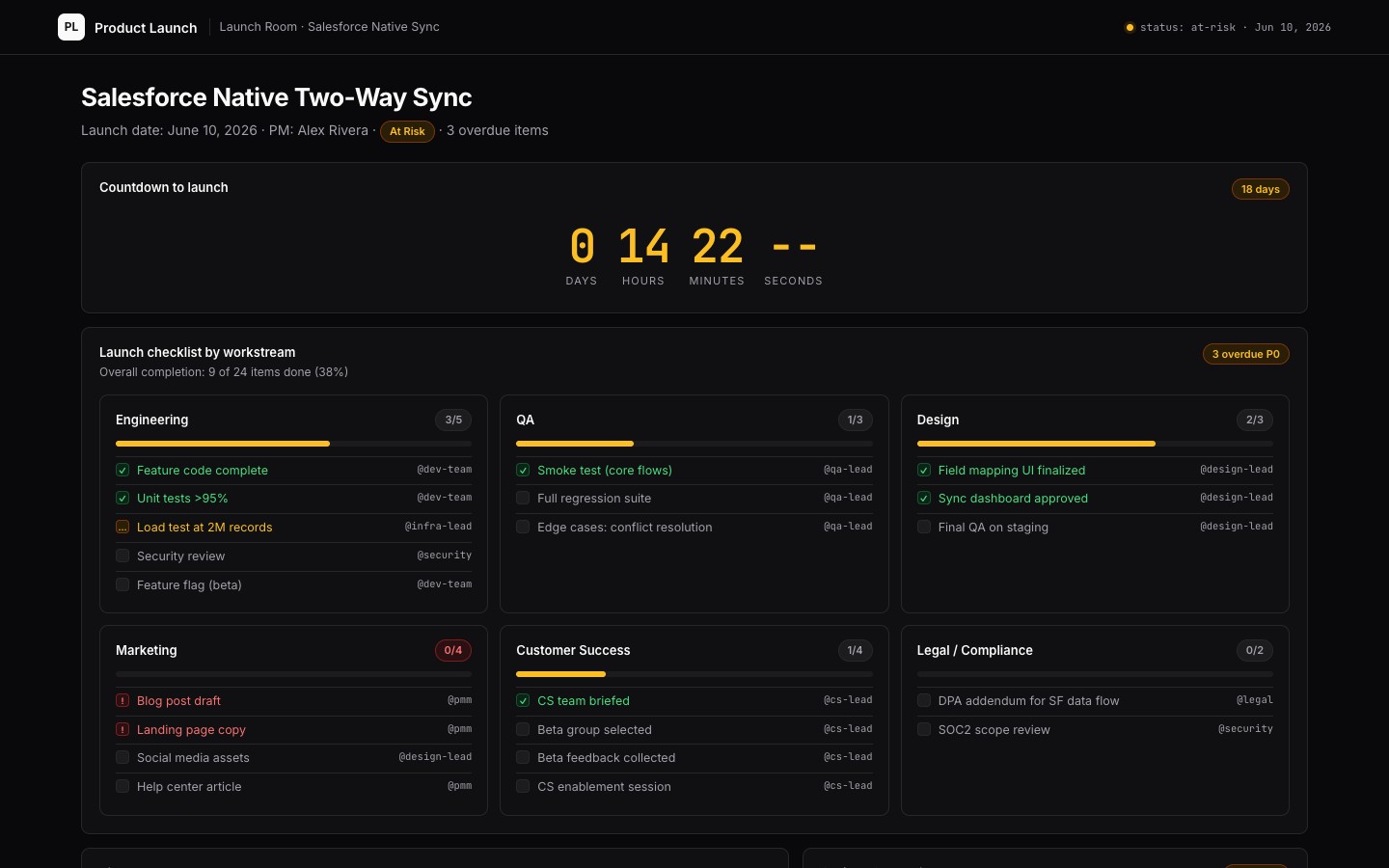Uncheck the CS team briefed checkbox
Viewport: 1389px width, 868px height.
pyautogui.click(x=523, y=700)
